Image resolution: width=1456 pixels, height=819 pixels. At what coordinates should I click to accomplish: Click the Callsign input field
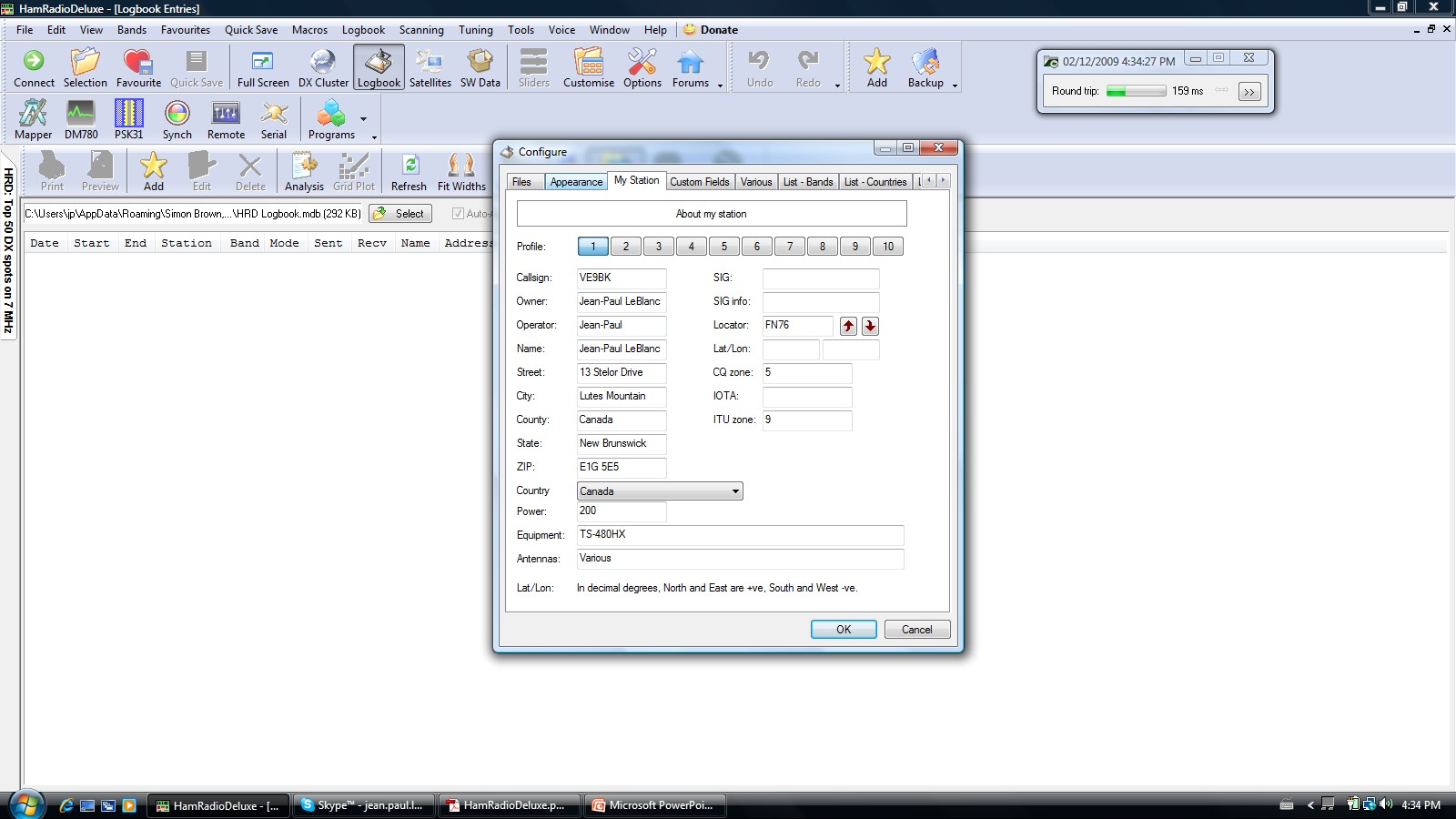click(622, 278)
